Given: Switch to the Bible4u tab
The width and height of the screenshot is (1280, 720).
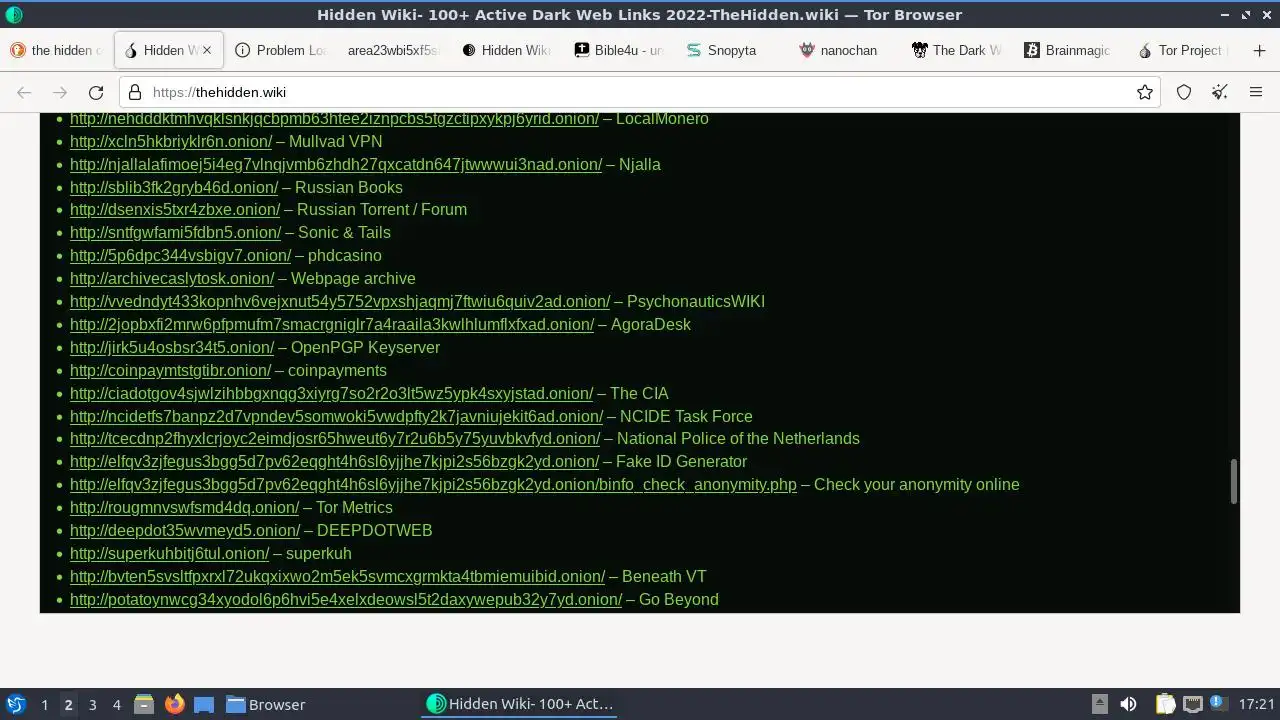Looking at the screenshot, I should [x=619, y=50].
